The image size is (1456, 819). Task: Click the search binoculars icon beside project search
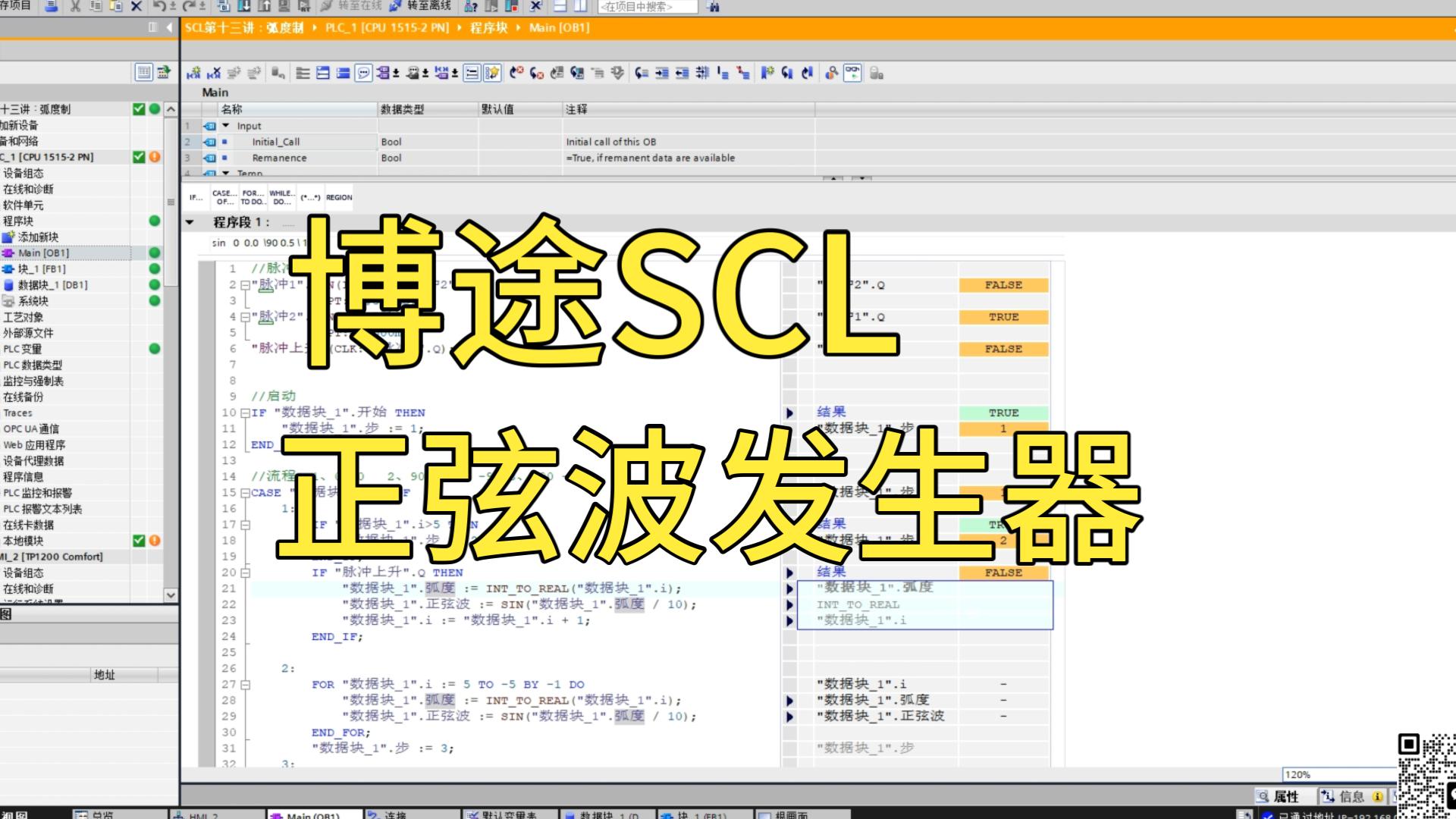point(713,6)
